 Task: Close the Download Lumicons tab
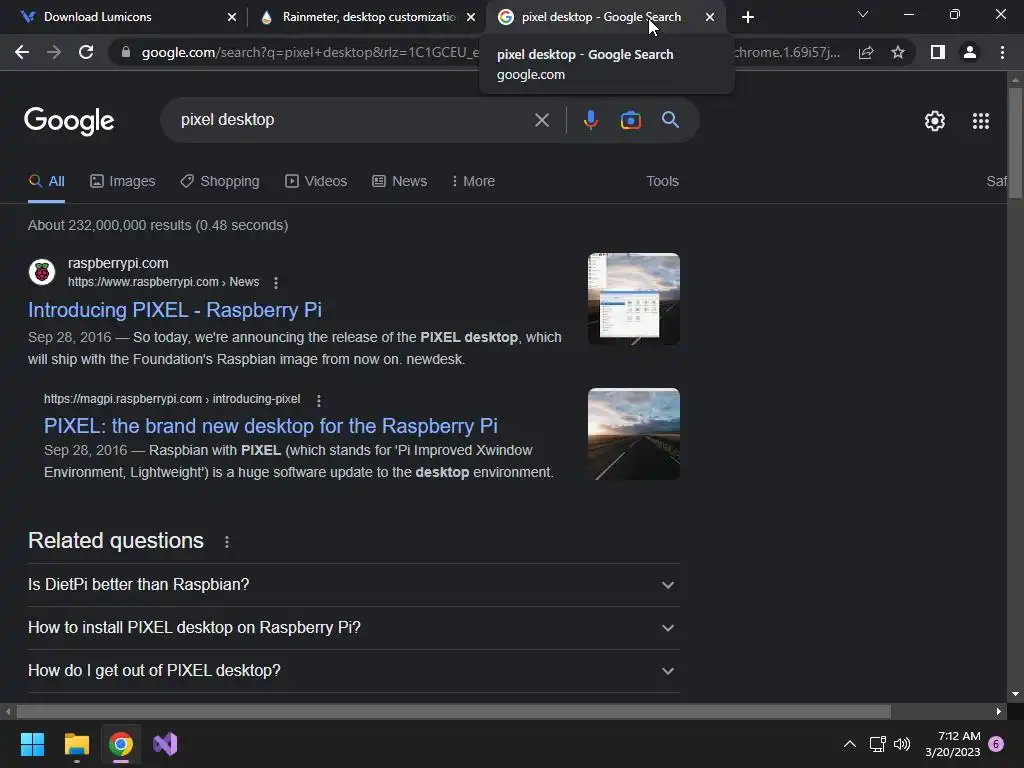point(232,17)
